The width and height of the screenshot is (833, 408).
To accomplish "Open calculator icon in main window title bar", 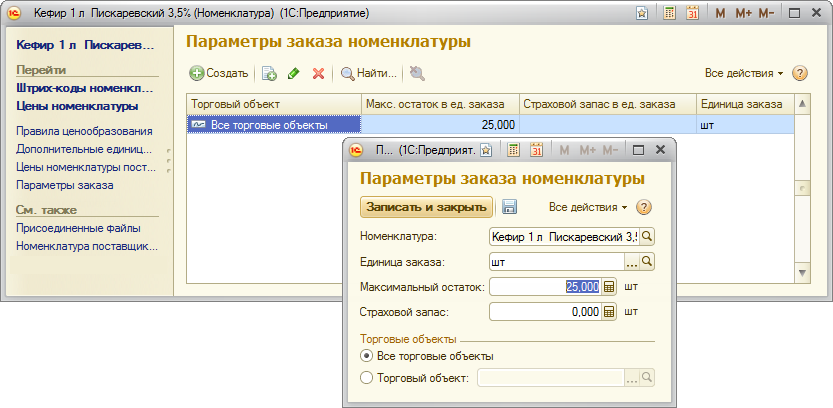I will [669, 14].
